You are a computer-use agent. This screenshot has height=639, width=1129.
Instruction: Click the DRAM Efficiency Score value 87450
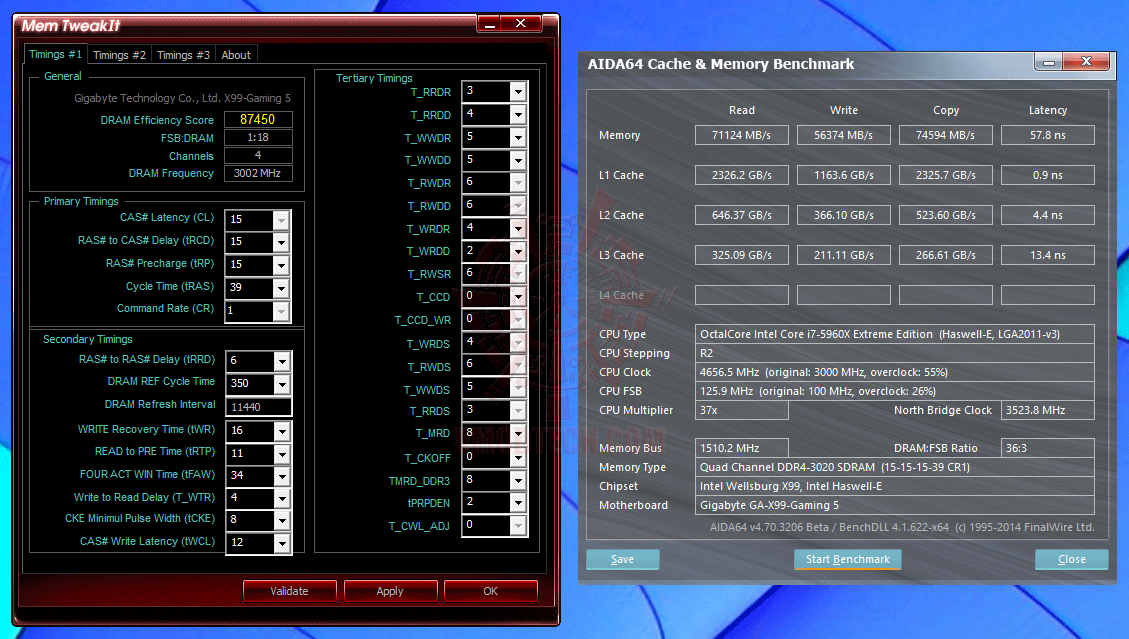click(x=258, y=120)
